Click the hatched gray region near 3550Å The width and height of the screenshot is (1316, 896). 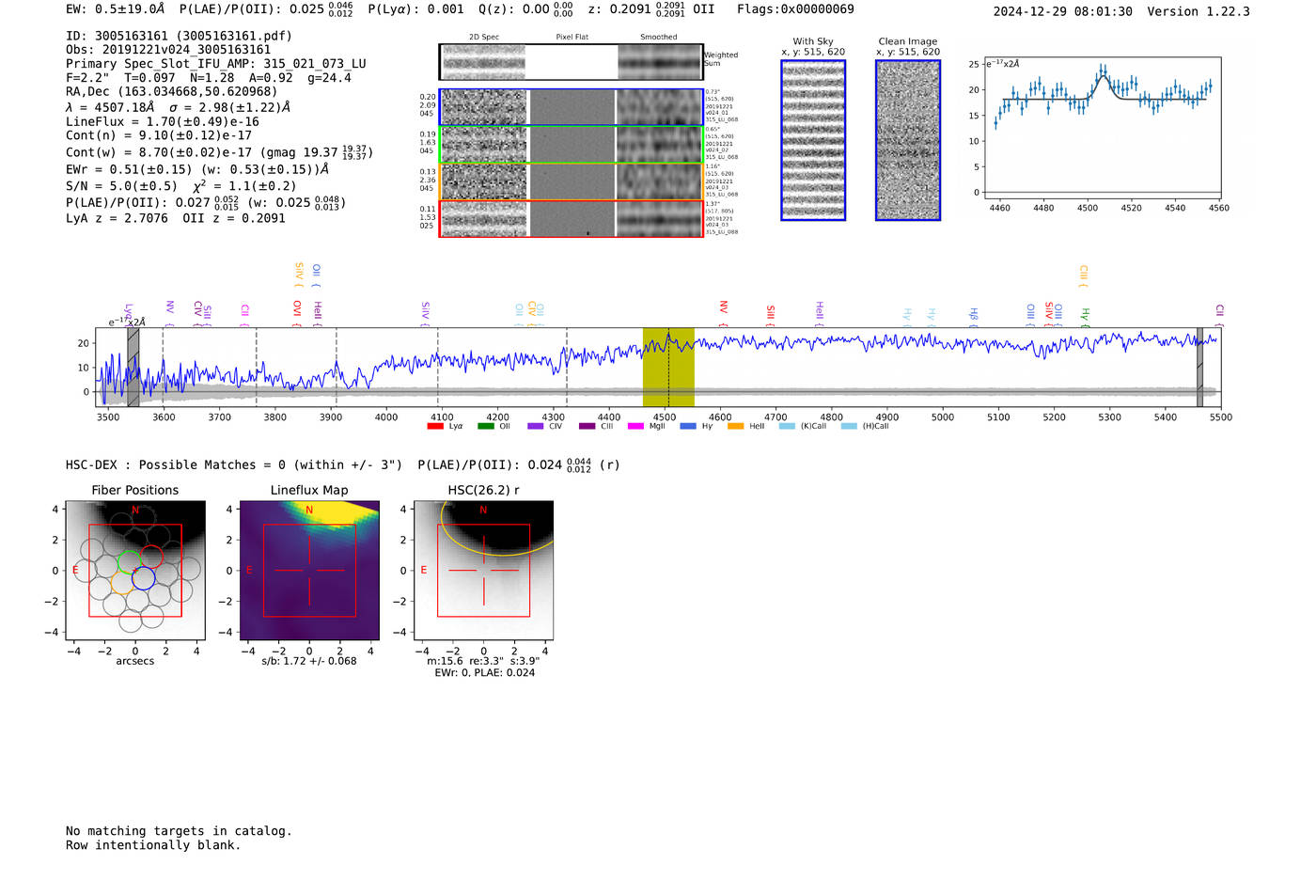(x=133, y=367)
